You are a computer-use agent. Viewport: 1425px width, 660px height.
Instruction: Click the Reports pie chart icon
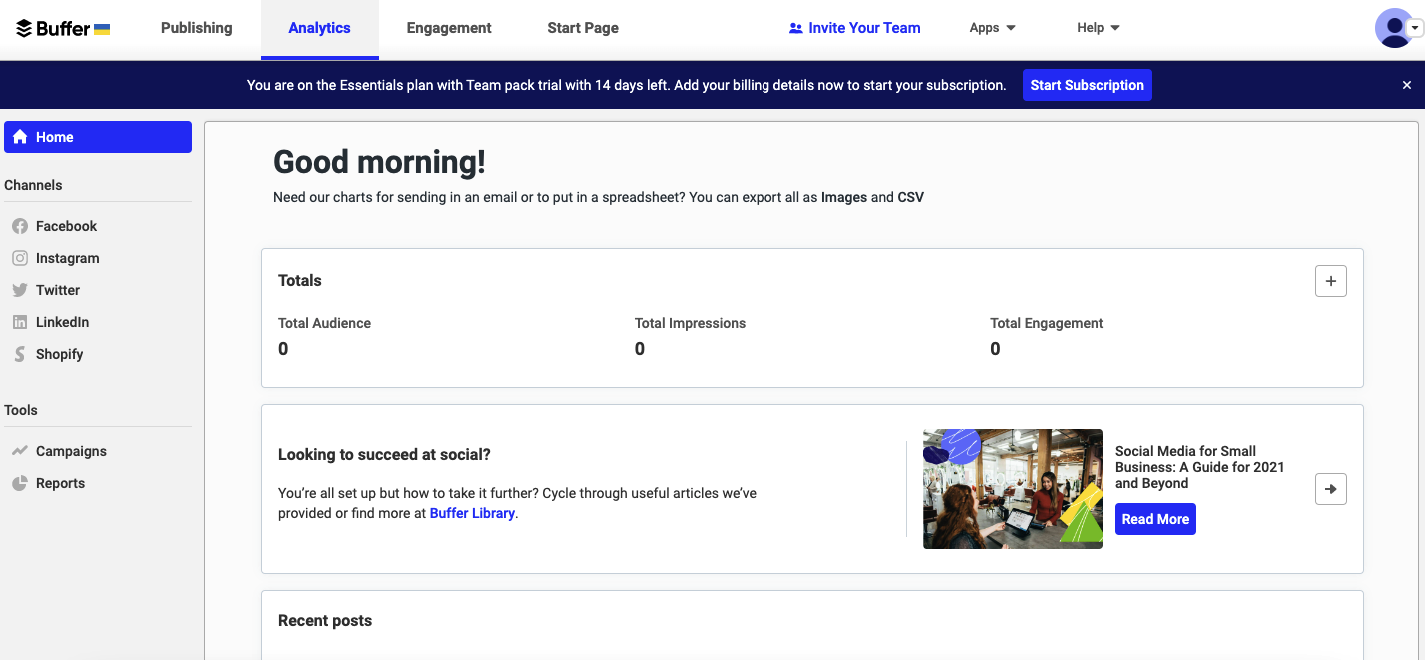(x=20, y=483)
